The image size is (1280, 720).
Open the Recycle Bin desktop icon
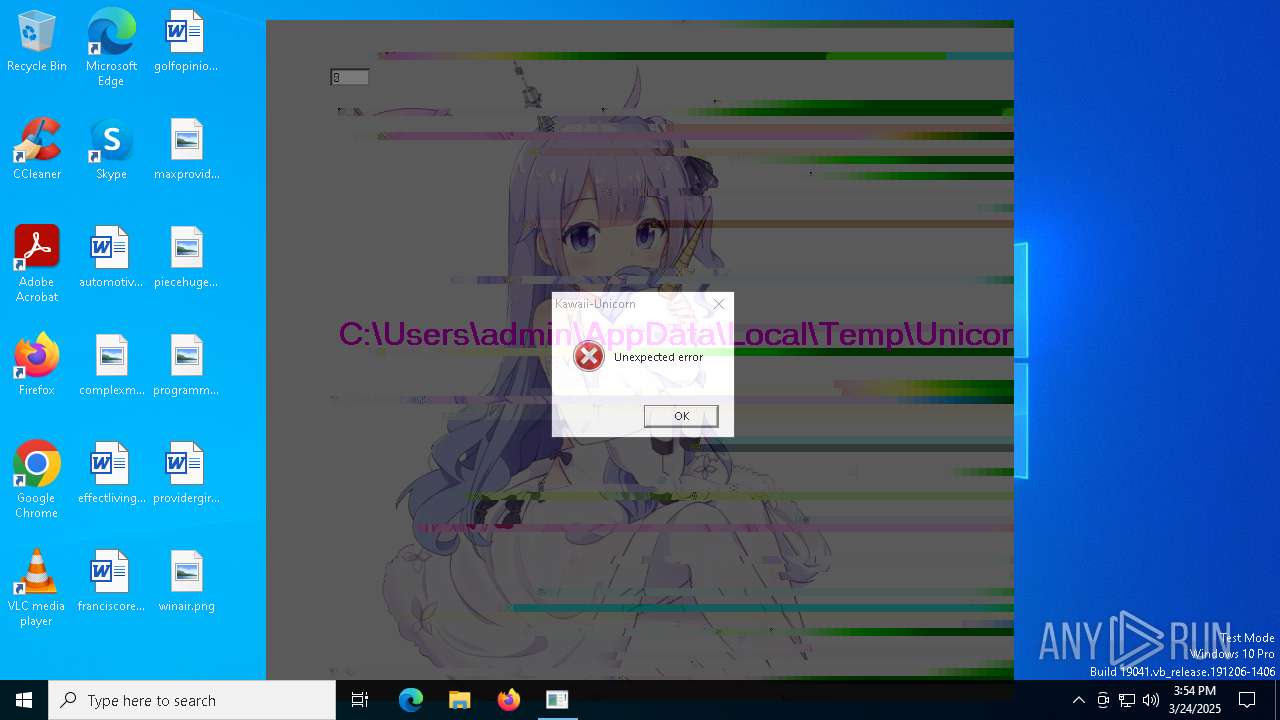(37, 42)
